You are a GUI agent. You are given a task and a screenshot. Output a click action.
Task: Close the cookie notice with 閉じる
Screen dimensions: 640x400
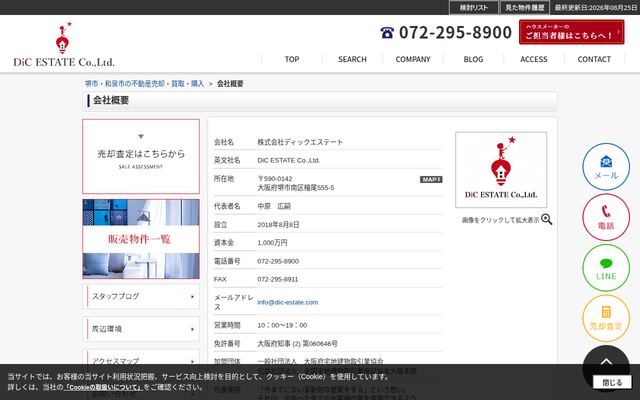pos(612,382)
